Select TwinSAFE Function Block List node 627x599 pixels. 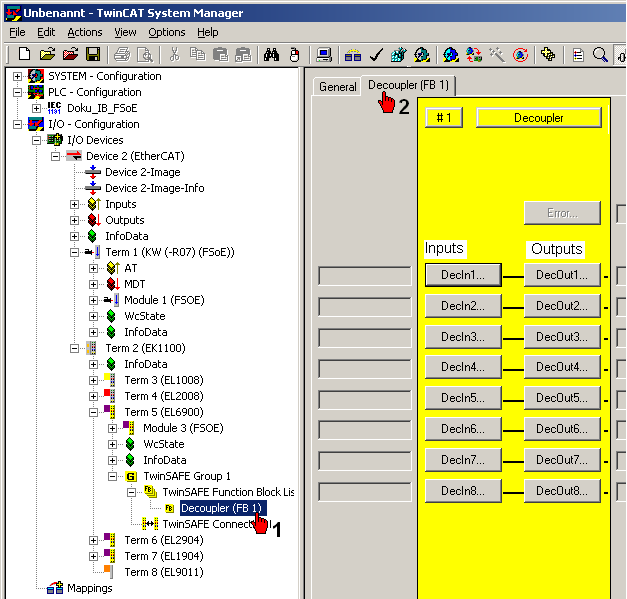pos(228,492)
